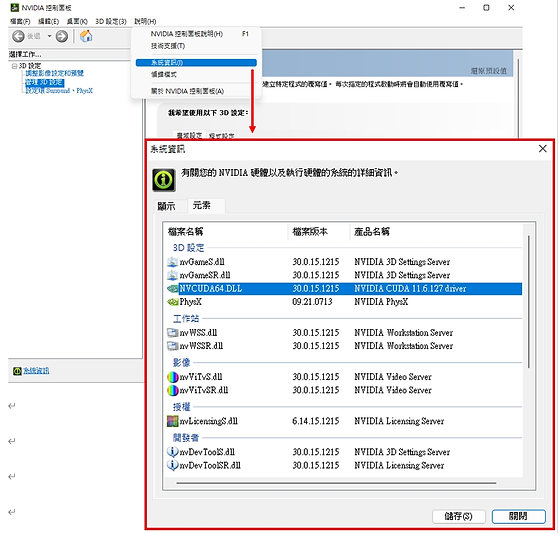Click the file list horizontal scrollbar

point(336,483)
